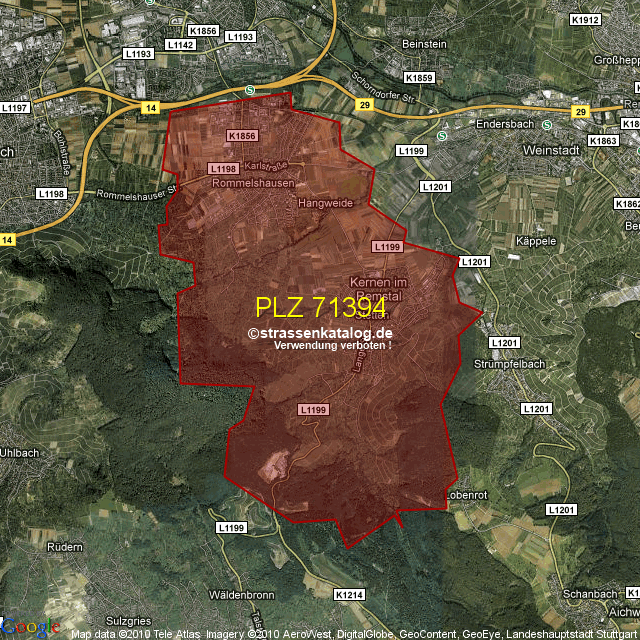Click the Hangweide place label
The width and height of the screenshot is (640, 640).
tap(326, 202)
